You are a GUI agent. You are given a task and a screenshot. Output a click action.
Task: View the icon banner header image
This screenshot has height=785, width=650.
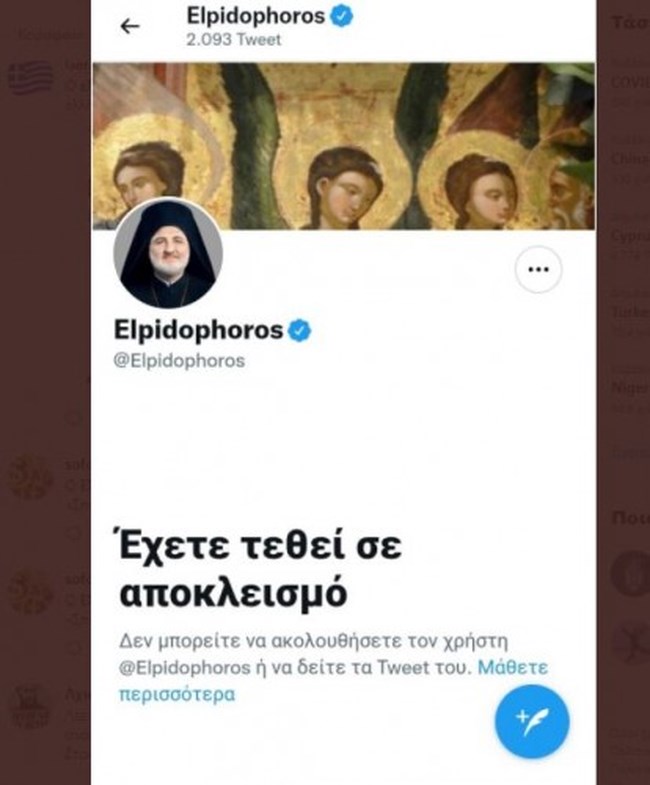pyautogui.click(x=344, y=146)
